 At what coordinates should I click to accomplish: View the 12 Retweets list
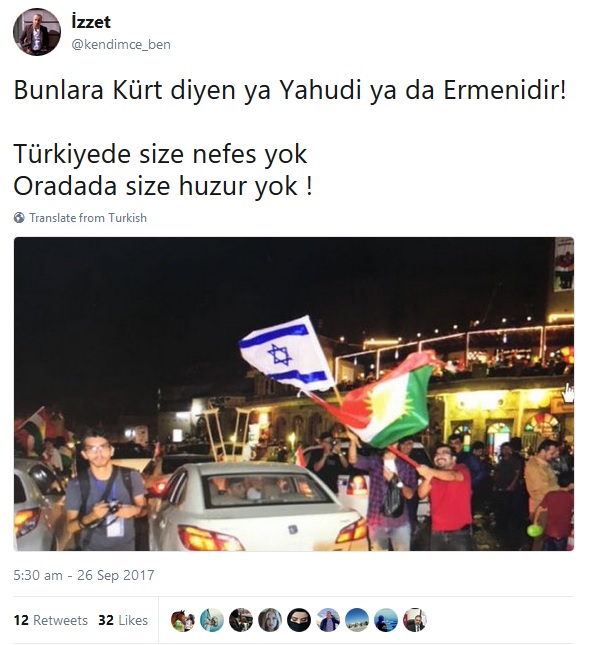pos(51,620)
